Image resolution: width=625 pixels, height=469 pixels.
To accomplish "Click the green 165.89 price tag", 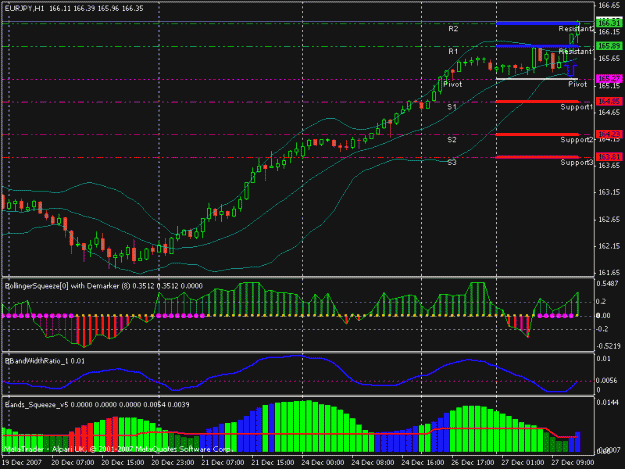I will 609,46.
